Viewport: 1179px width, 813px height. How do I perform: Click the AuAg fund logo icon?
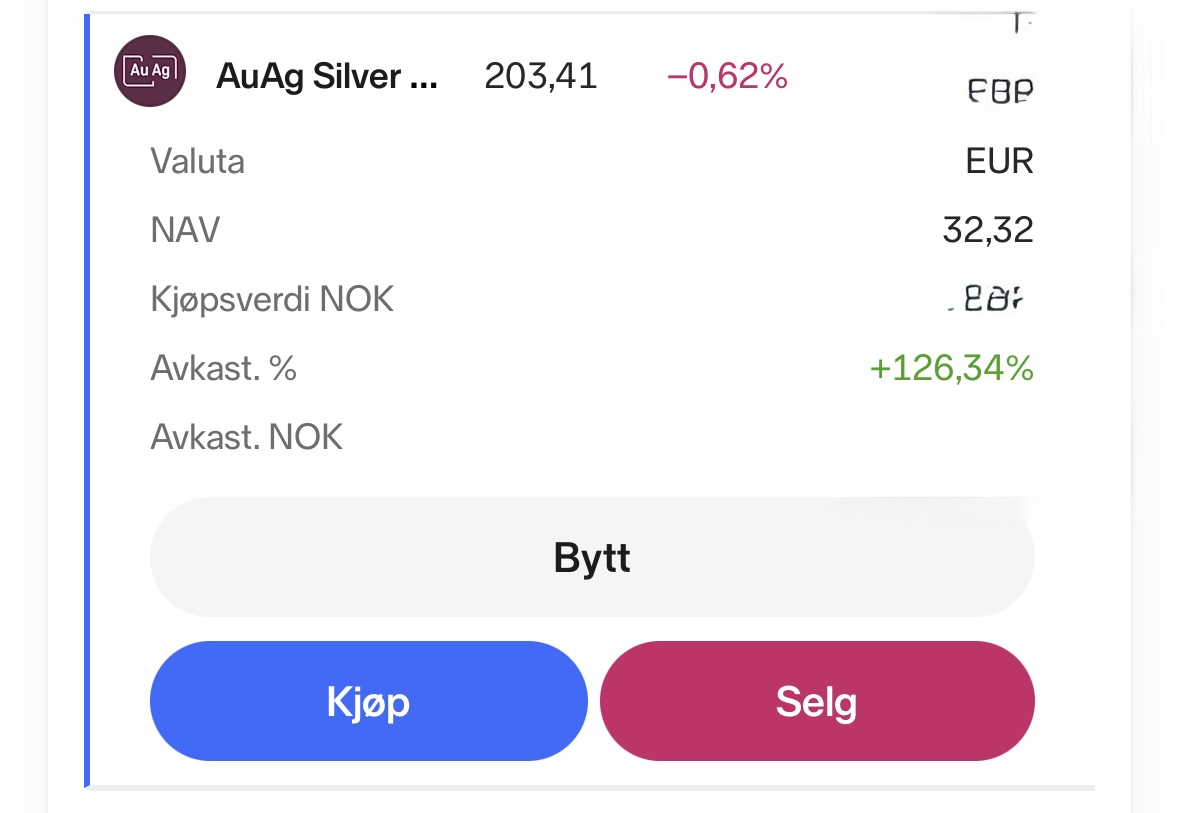[150, 71]
